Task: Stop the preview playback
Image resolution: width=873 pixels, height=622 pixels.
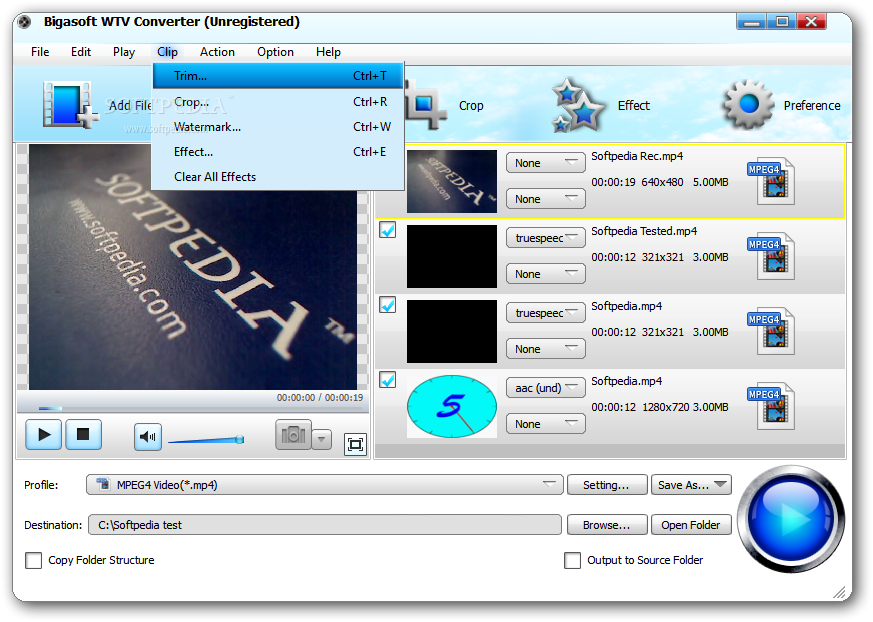Action: pos(84,434)
